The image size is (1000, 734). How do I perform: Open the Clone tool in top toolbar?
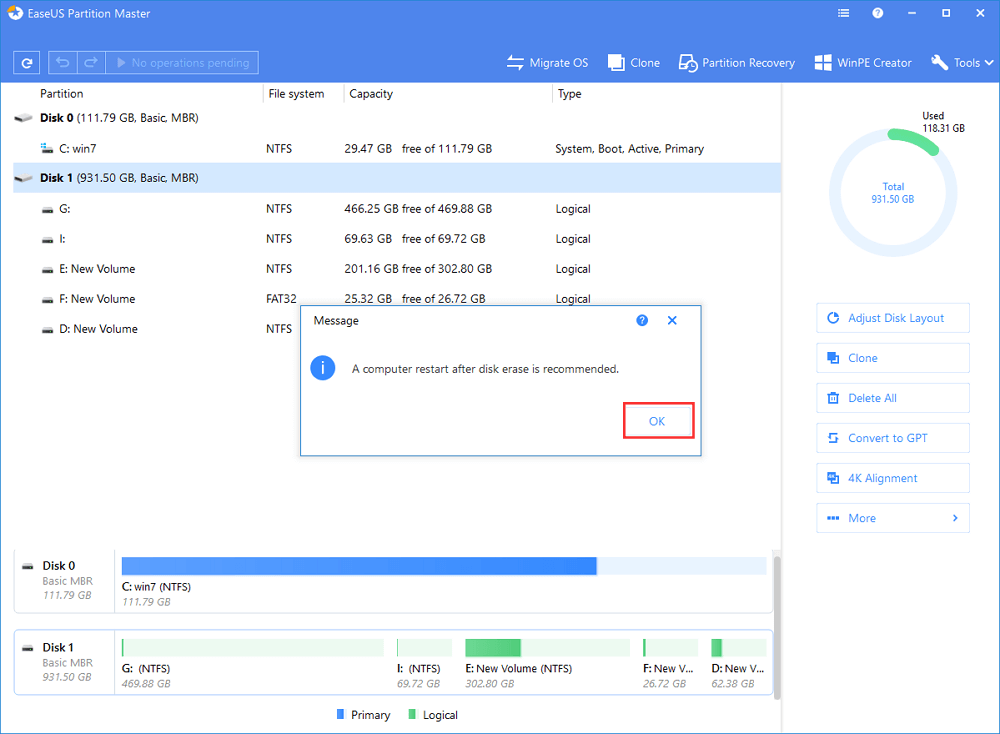point(634,62)
